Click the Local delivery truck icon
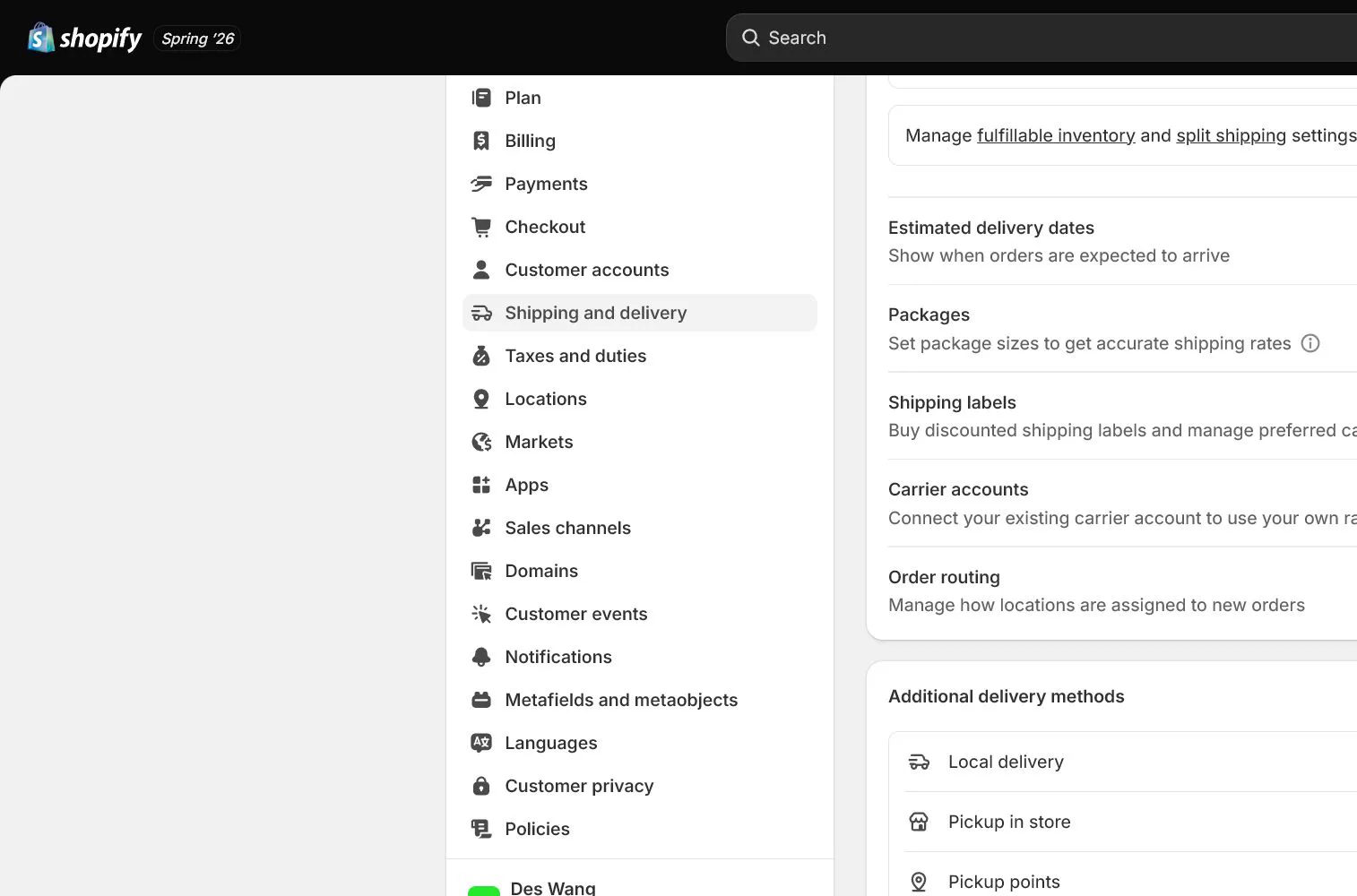Screen dimensions: 1357x896 coord(919,762)
